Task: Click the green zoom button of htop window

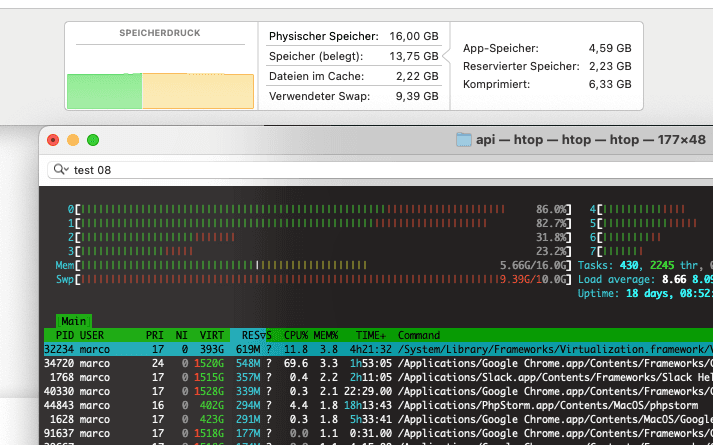Action: 93,140
